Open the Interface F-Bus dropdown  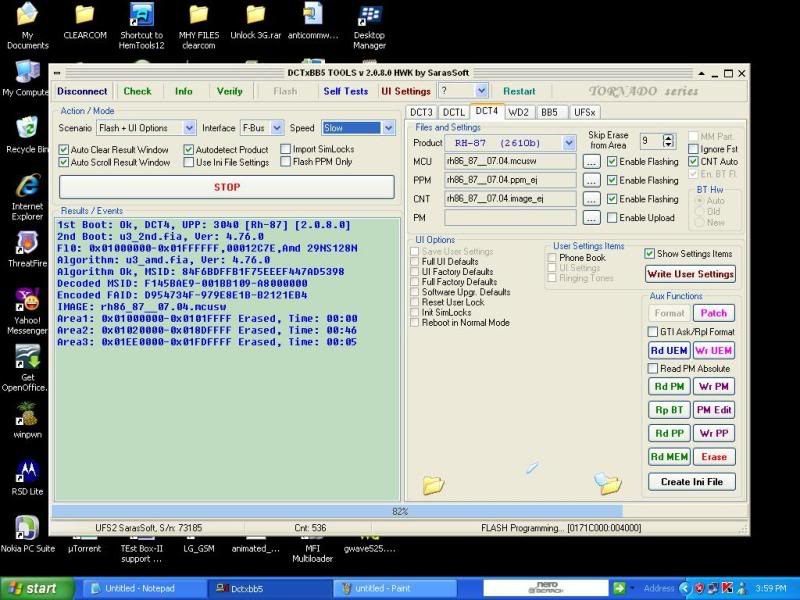pyautogui.click(x=277, y=128)
